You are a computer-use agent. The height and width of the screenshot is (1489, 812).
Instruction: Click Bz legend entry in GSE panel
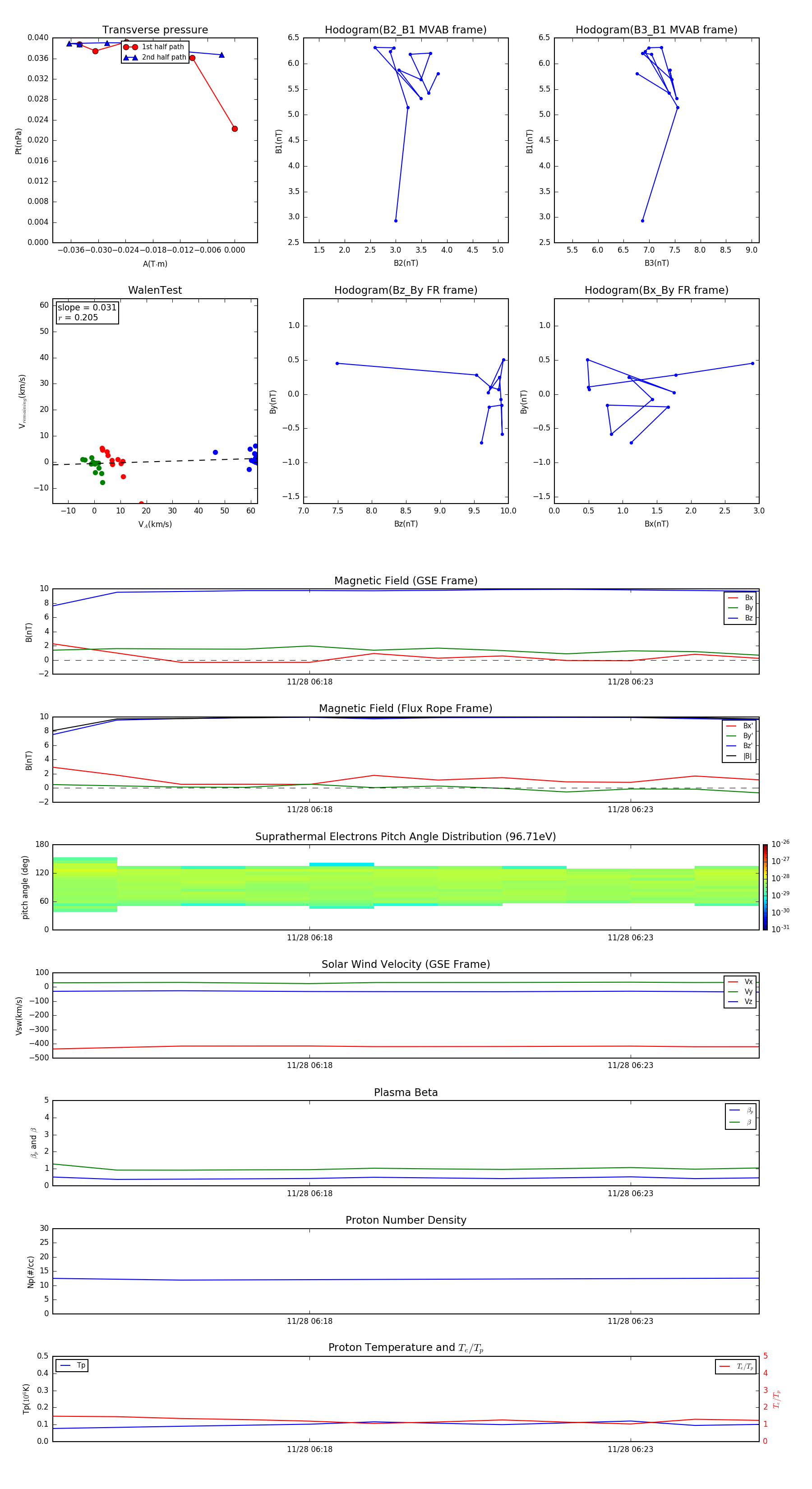tap(740, 619)
